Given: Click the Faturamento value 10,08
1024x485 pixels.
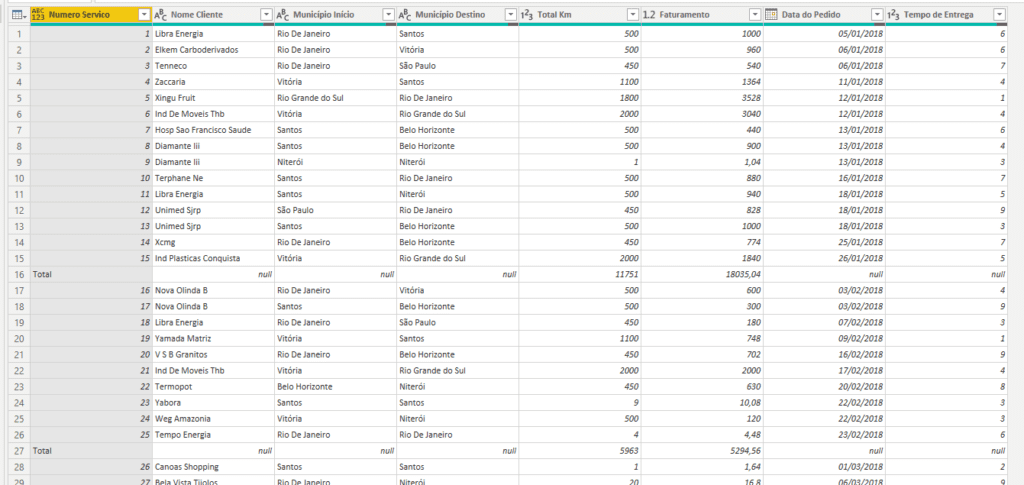Looking at the screenshot, I should [x=702, y=403].
